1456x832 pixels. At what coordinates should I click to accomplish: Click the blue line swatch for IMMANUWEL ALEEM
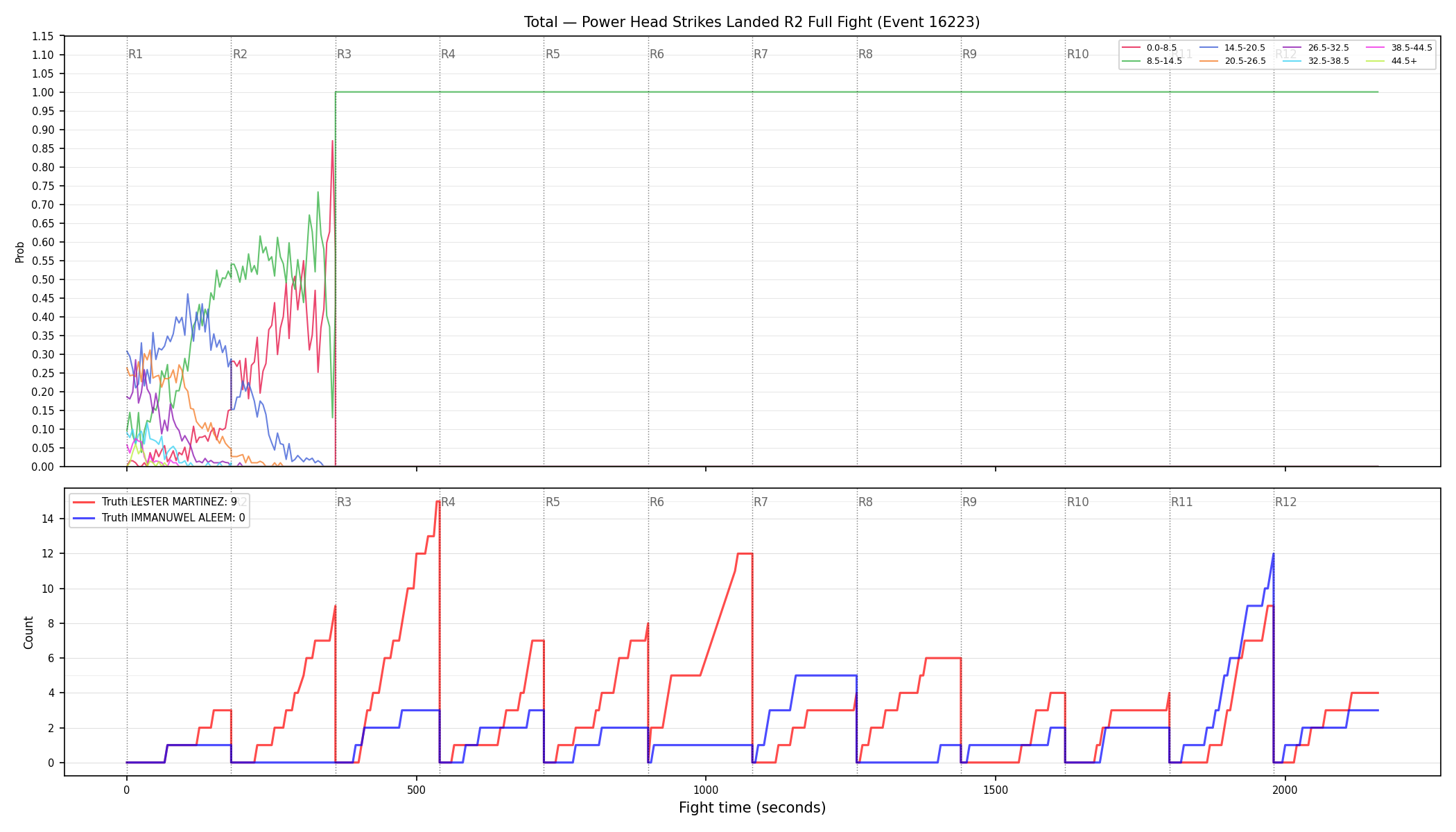coord(84,517)
